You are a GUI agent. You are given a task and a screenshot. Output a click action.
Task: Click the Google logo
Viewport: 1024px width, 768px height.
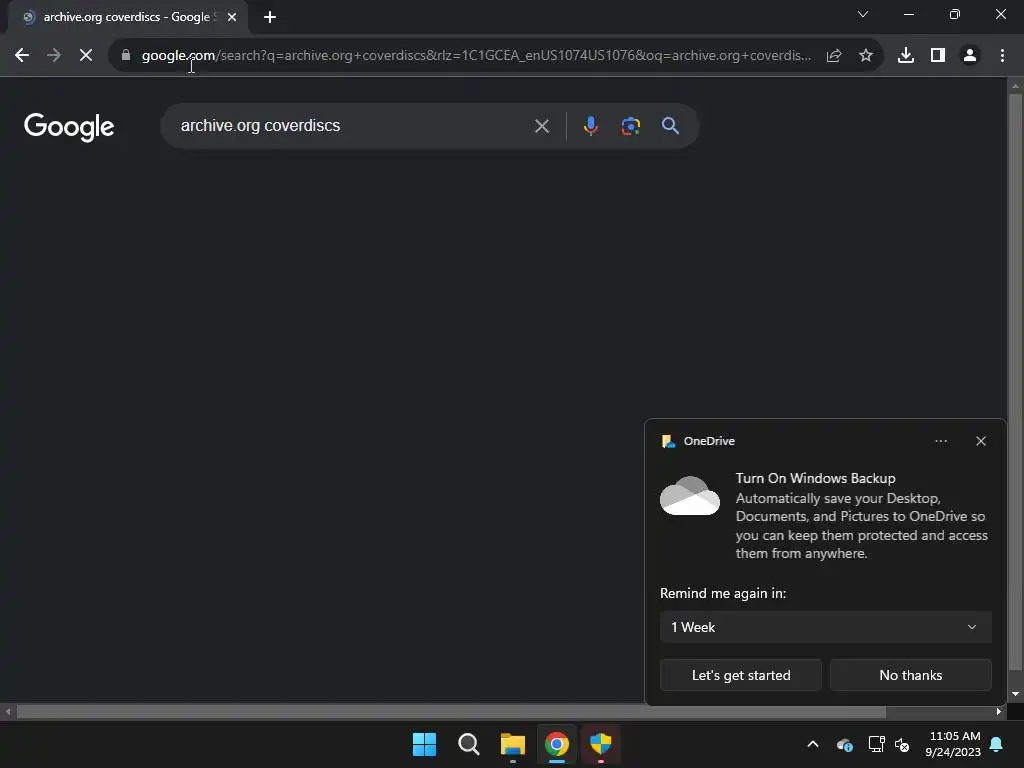(x=69, y=127)
